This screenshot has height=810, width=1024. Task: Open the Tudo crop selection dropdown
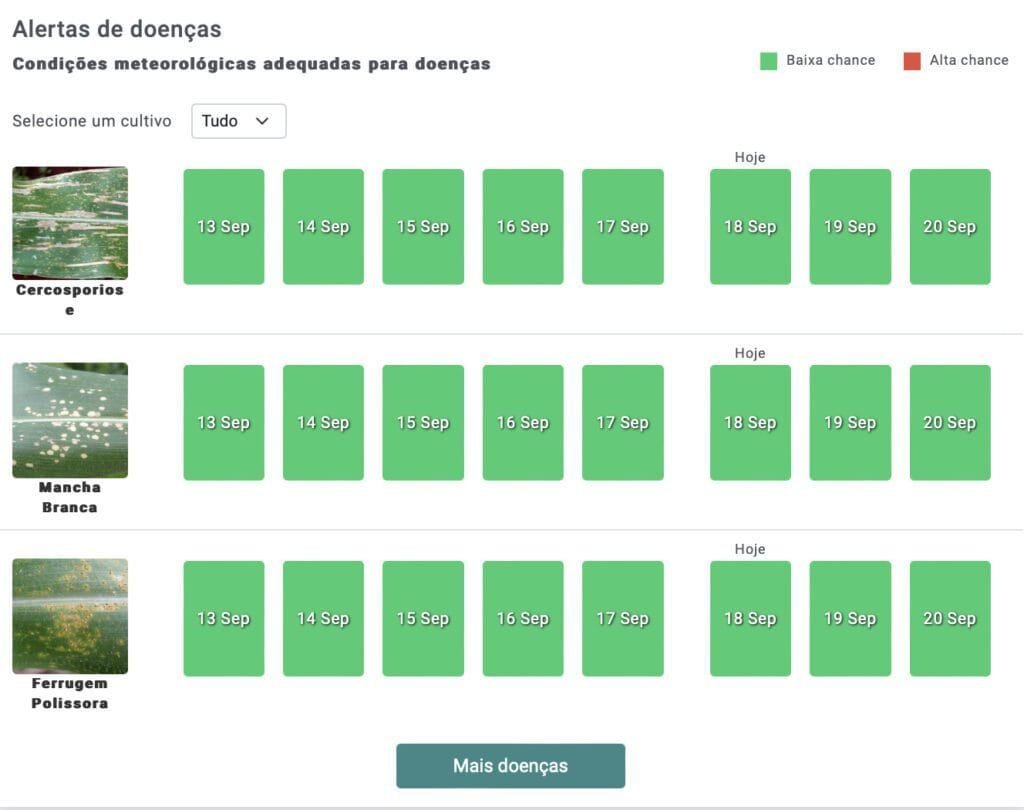point(238,121)
